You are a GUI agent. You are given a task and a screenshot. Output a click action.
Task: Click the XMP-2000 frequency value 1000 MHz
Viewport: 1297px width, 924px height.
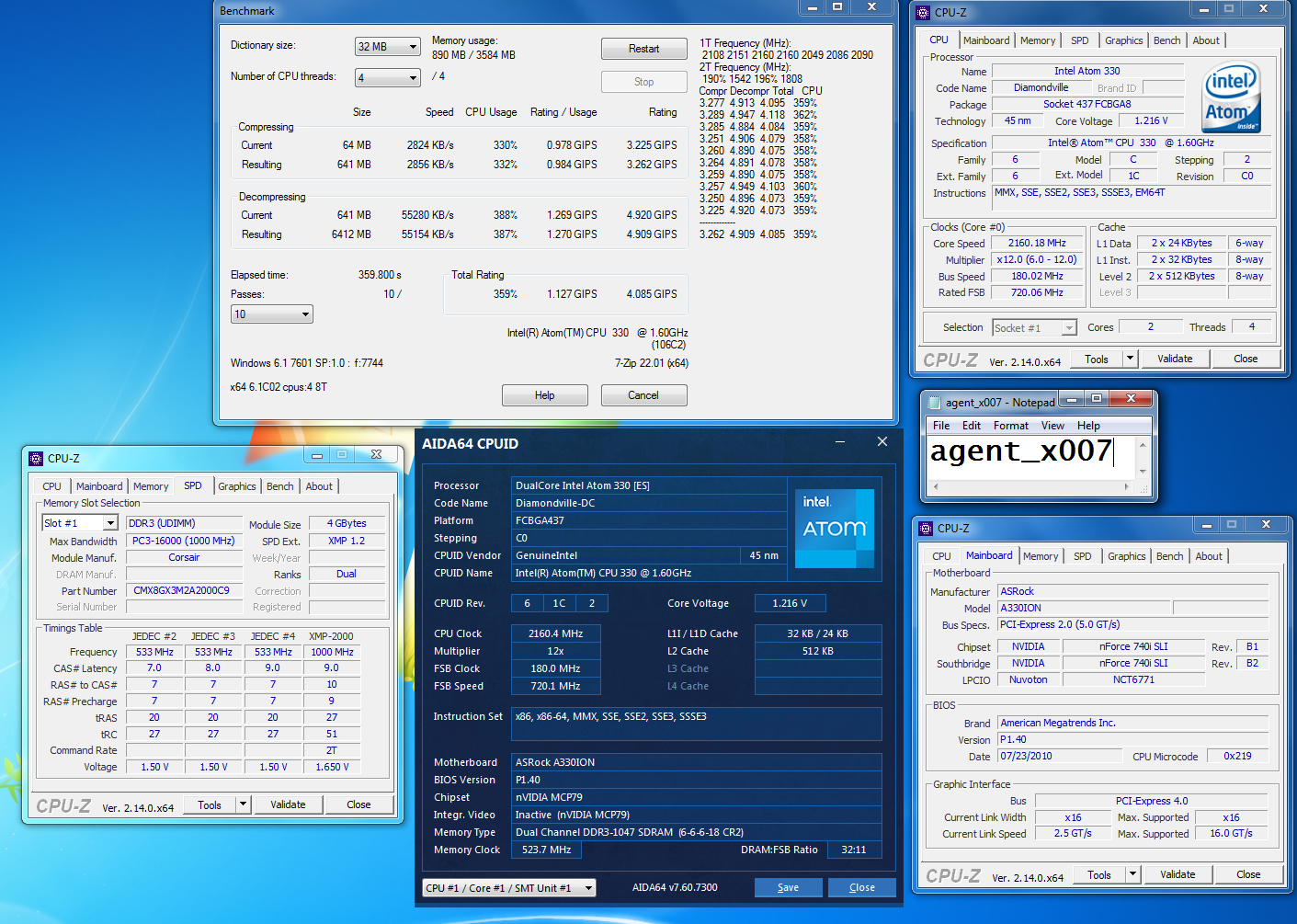click(332, 652)
